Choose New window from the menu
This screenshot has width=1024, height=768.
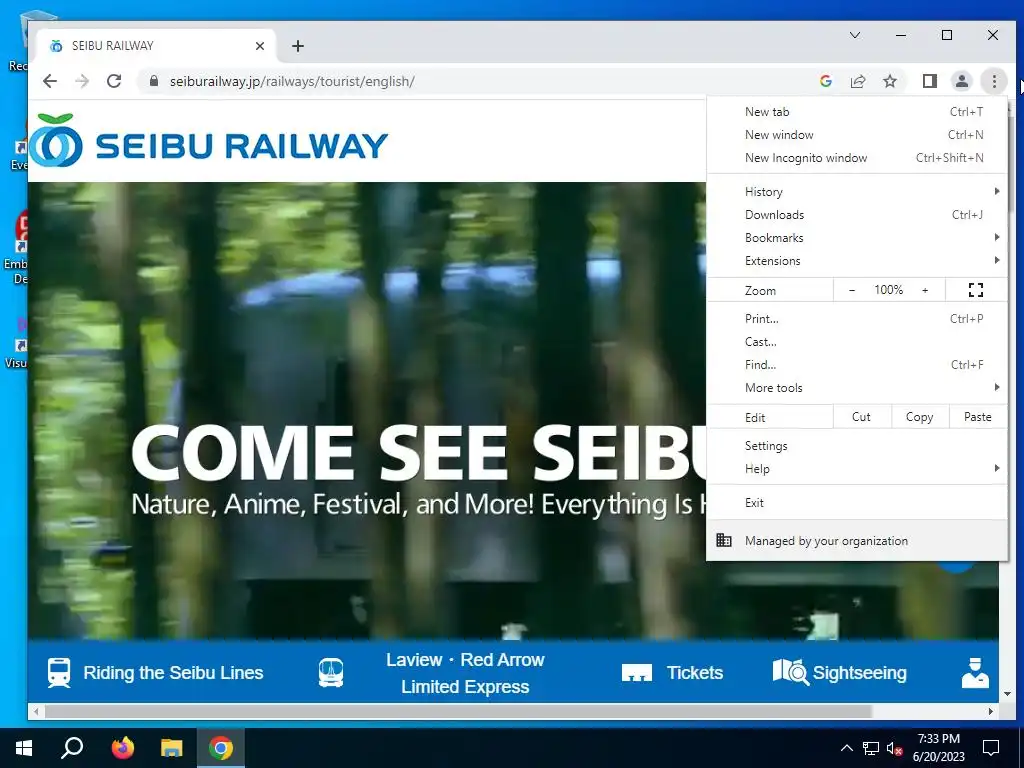pos(857,135)
